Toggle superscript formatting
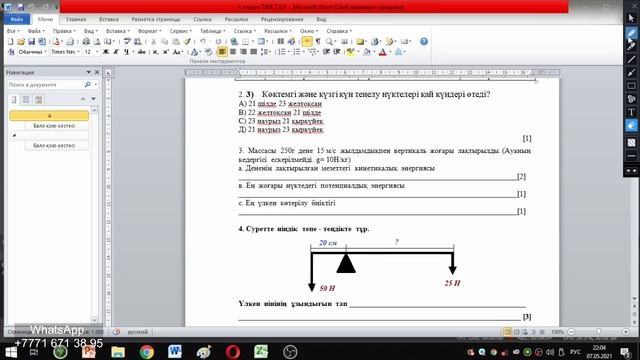 (x=166, y=52)
